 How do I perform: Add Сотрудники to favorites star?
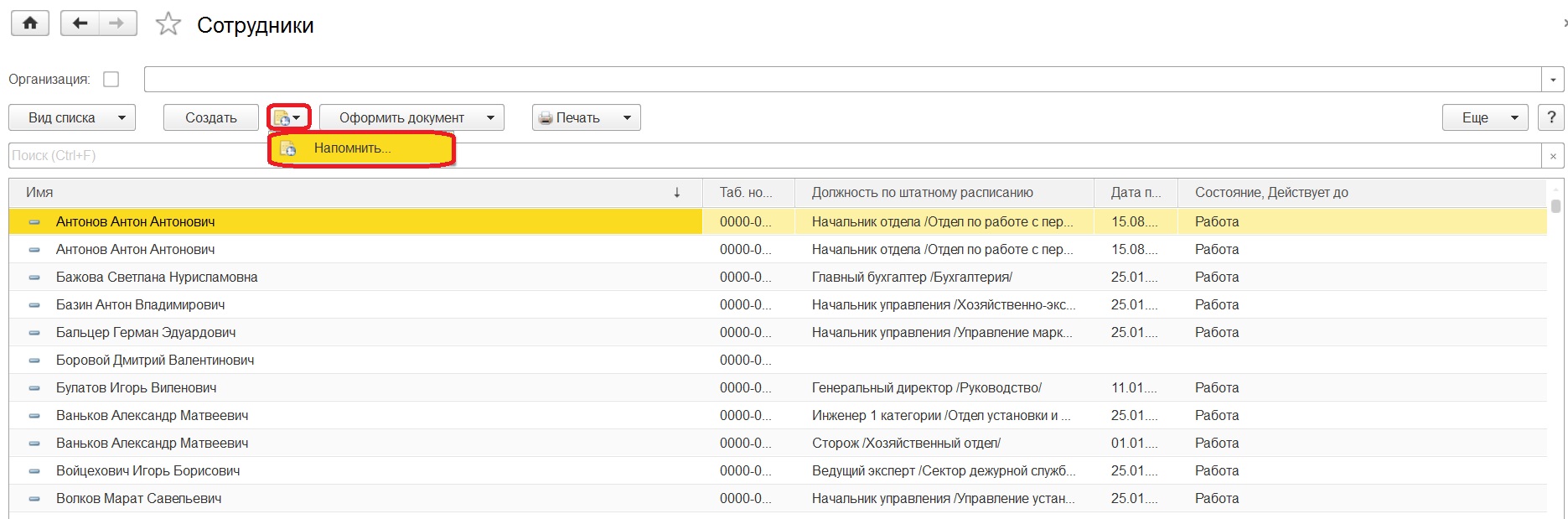pyautogui.click(x=168, y=24)
